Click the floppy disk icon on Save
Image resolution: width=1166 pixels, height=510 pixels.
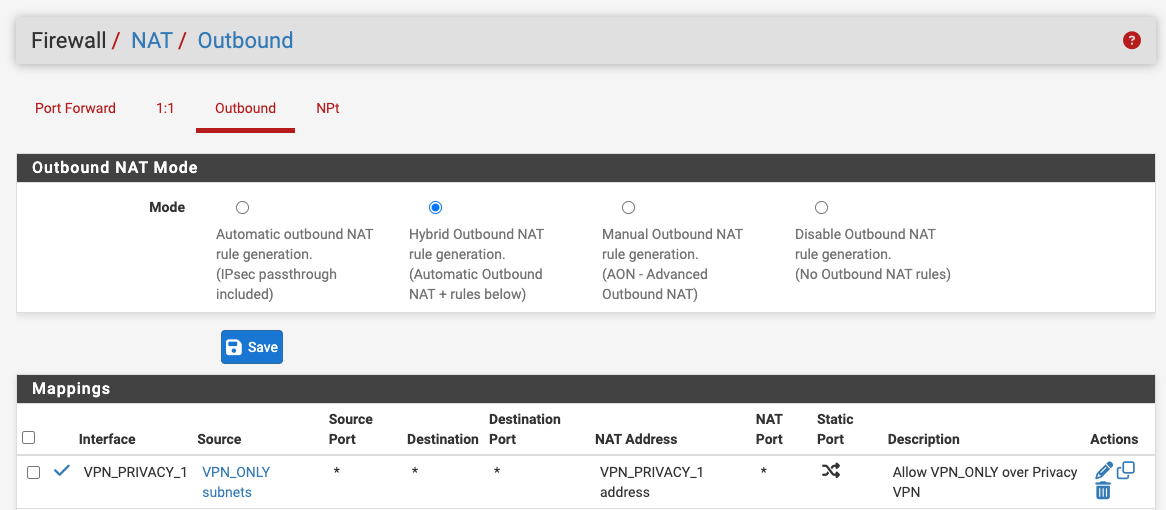point(234,347)
